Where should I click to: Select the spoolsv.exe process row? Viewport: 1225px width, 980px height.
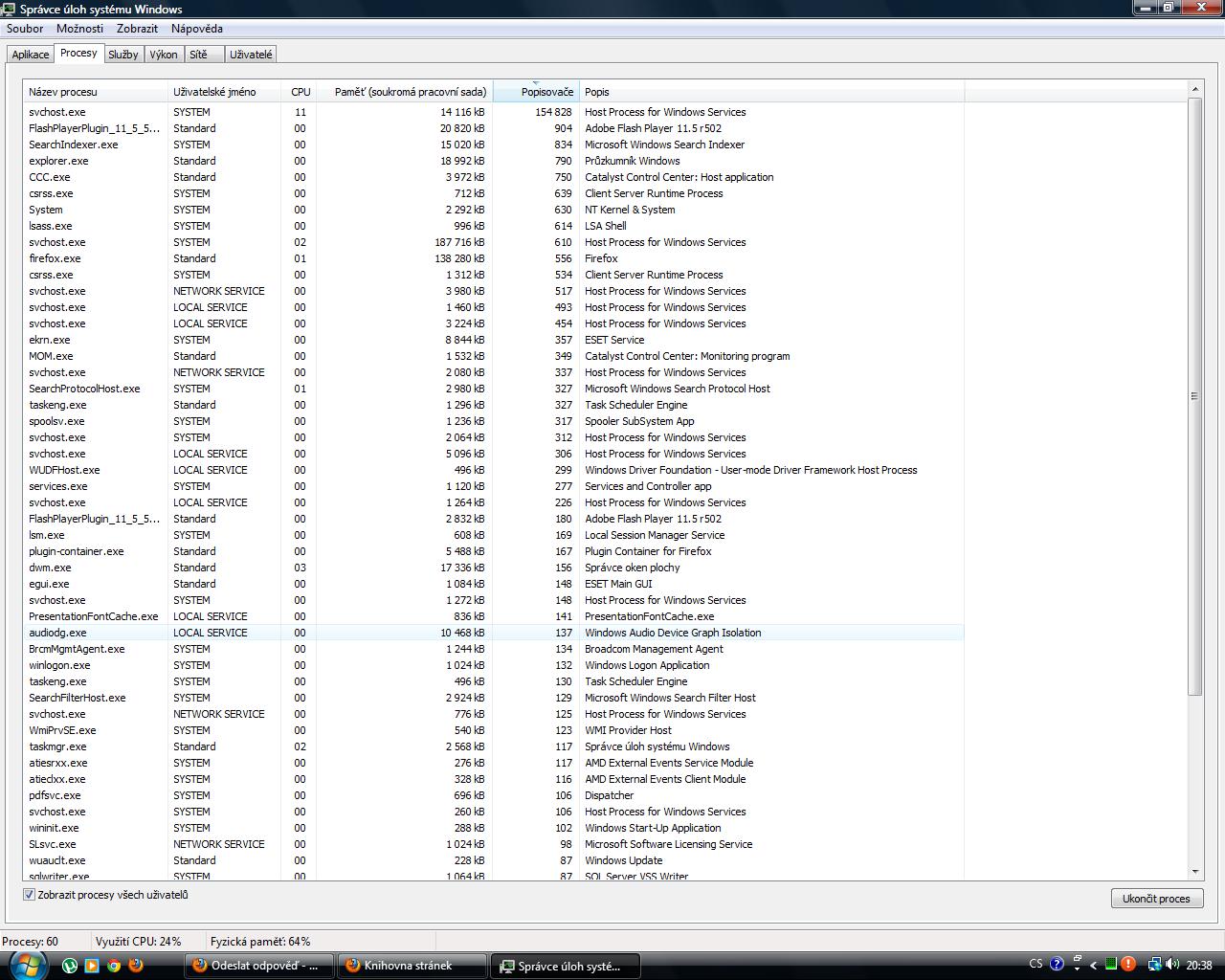[x=493, y=421]
